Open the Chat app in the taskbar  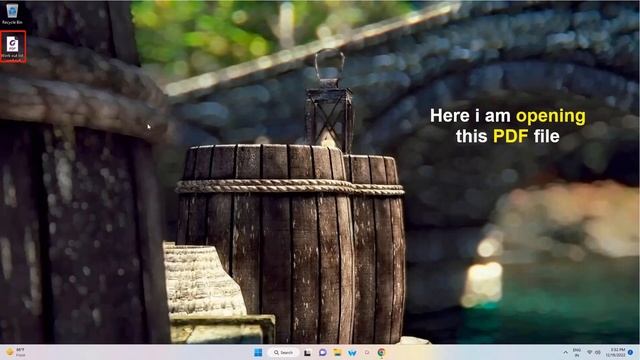click(322, 352)
